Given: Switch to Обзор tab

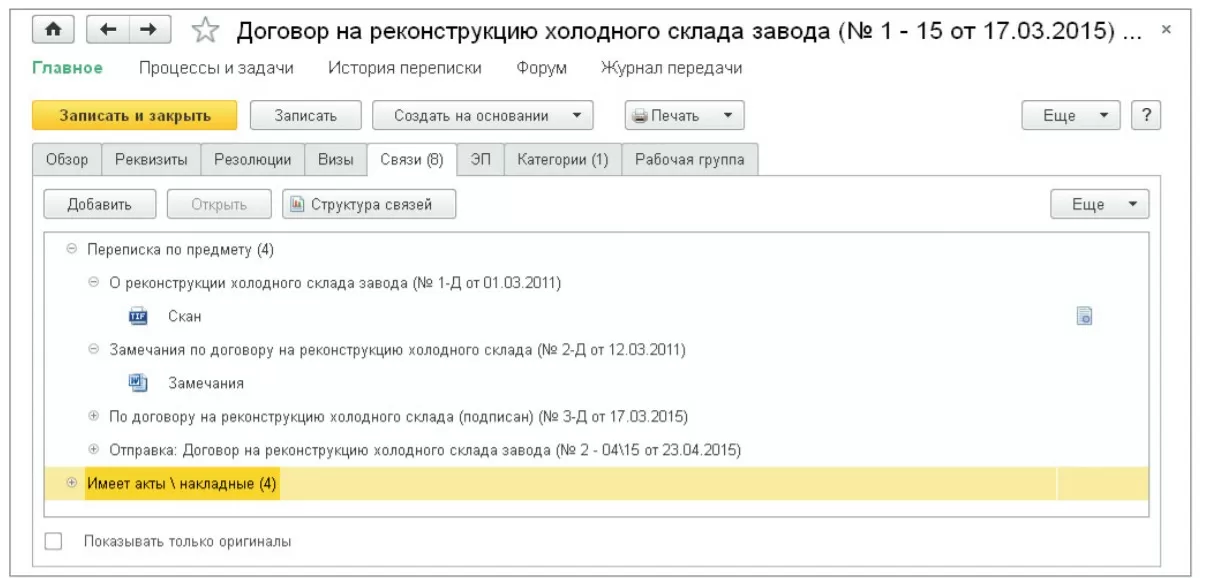Looking at the screenshot, I should click(67, 159).
